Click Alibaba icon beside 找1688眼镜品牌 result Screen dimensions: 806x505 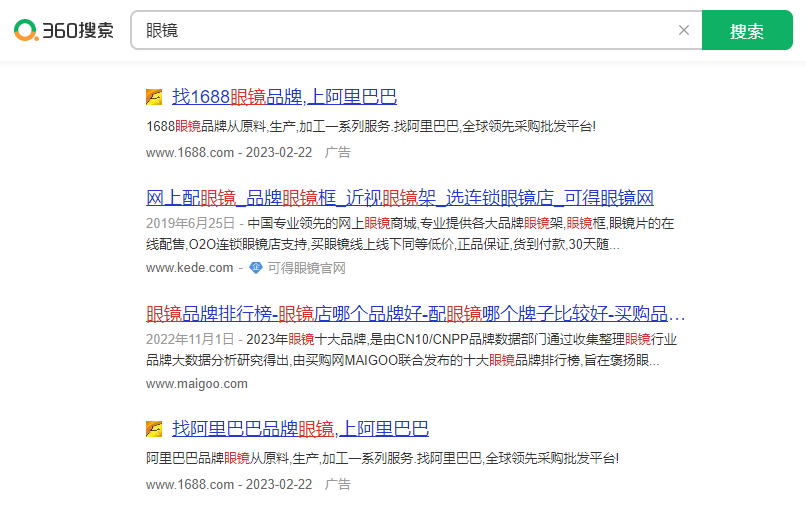click(x=154, y=97)
